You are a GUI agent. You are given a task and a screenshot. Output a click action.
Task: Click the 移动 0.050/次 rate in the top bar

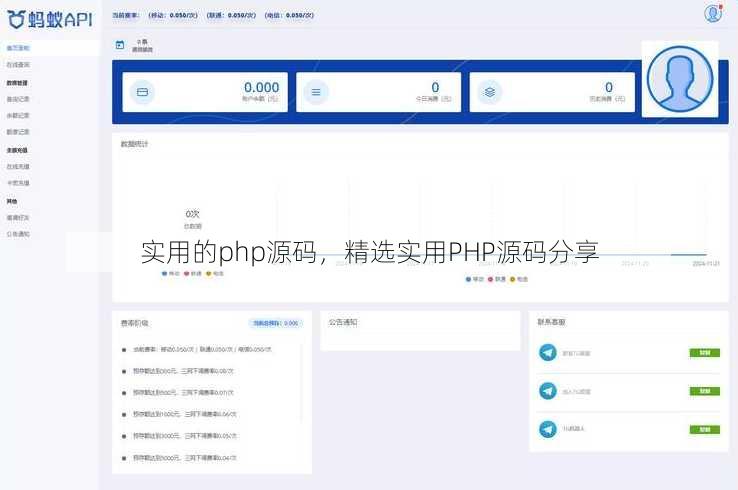click(173, 16)
